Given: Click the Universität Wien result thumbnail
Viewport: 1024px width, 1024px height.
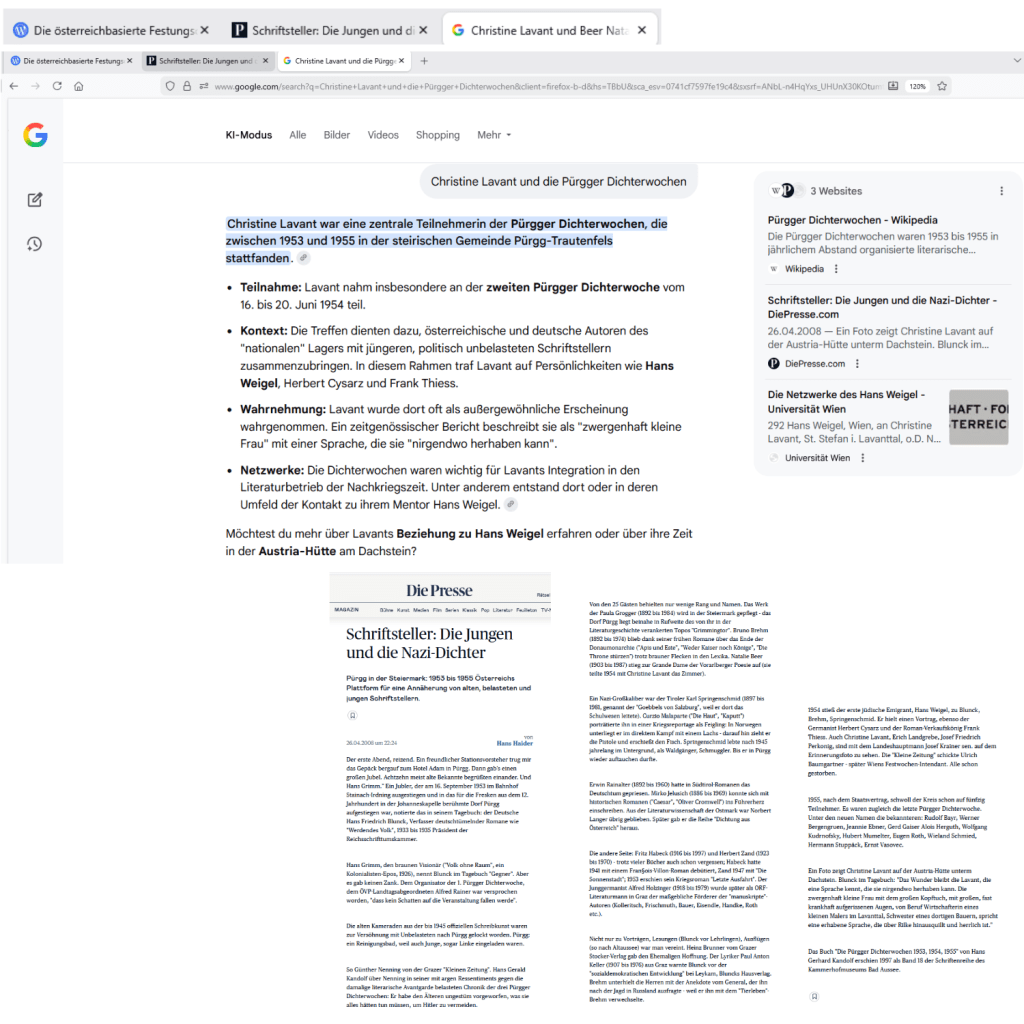Looking at the screenshot, I should (978, 417).
